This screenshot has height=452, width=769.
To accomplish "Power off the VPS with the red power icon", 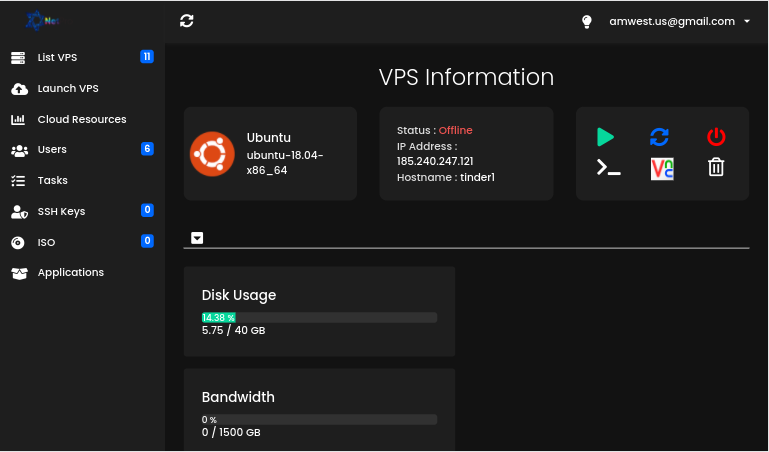I will pos(716,137).
